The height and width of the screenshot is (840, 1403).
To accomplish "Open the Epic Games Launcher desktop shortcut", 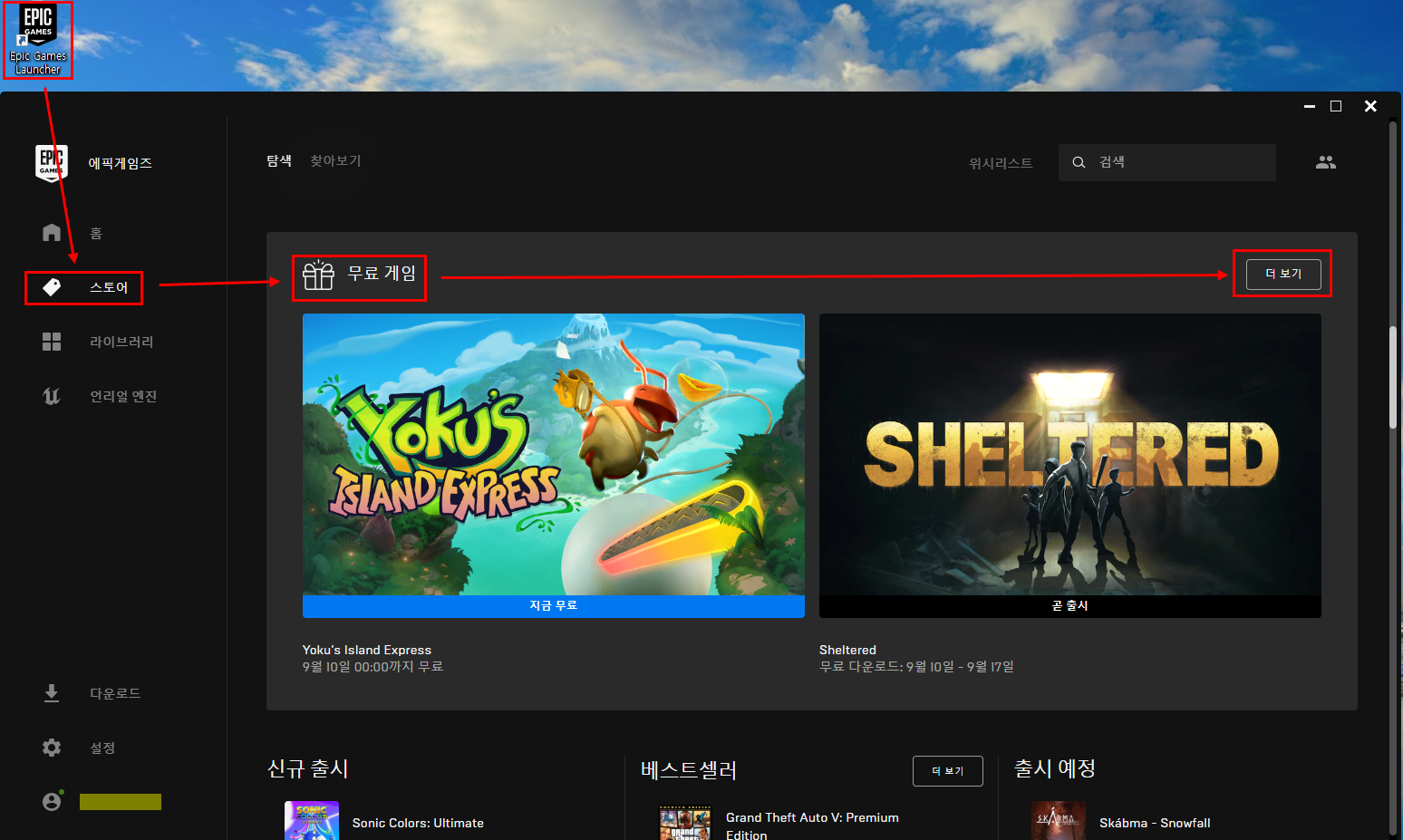I will [x=38, y=40].
